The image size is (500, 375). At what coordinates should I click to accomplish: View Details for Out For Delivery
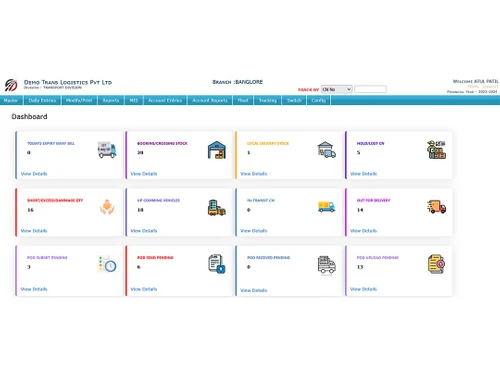click(x=363, y=231)
